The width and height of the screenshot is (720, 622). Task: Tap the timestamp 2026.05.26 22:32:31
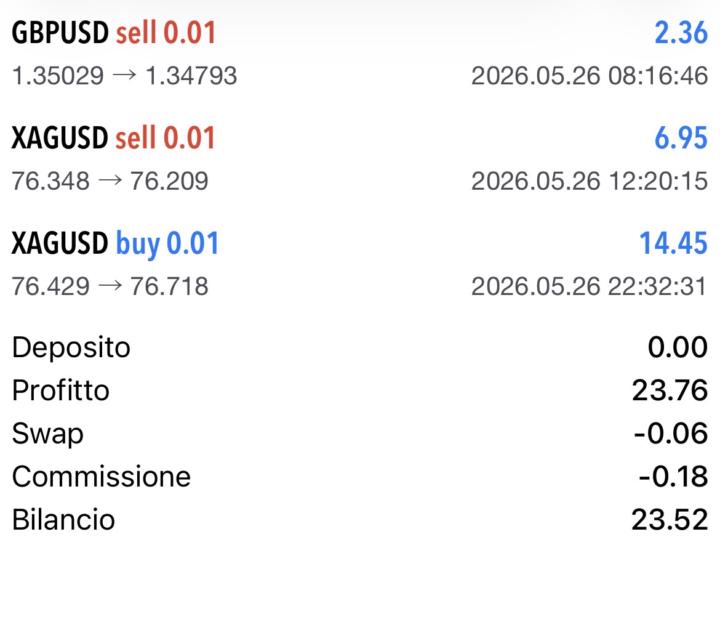590,286
